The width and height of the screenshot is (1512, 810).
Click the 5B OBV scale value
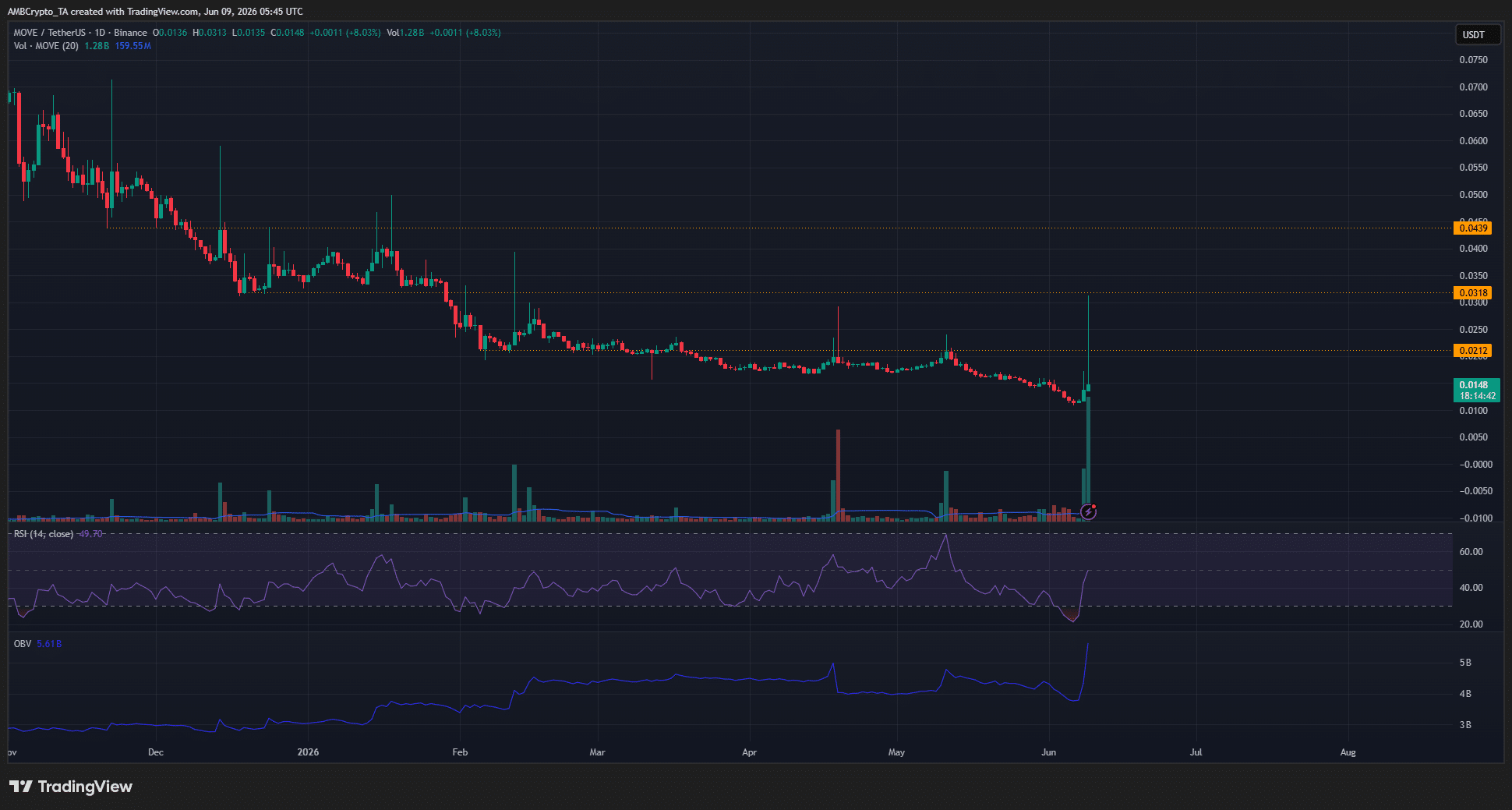point(1465,663)
